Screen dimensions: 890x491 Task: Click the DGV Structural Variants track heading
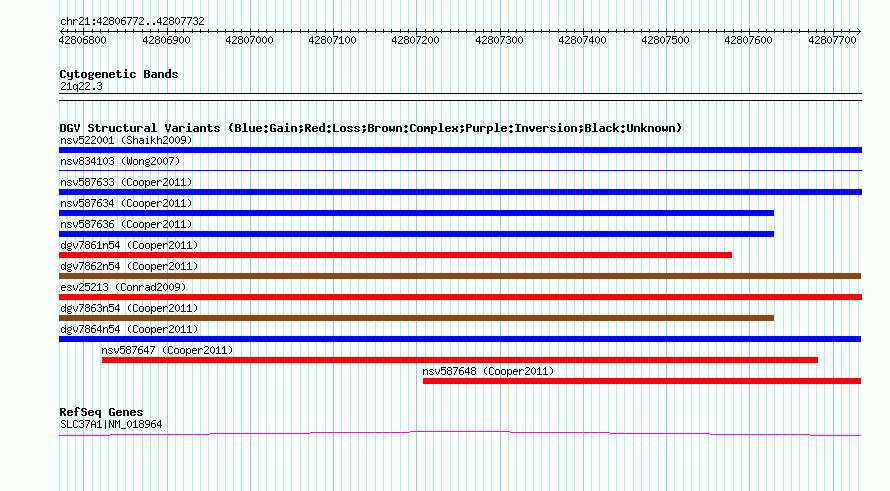(x=371, y=128)
